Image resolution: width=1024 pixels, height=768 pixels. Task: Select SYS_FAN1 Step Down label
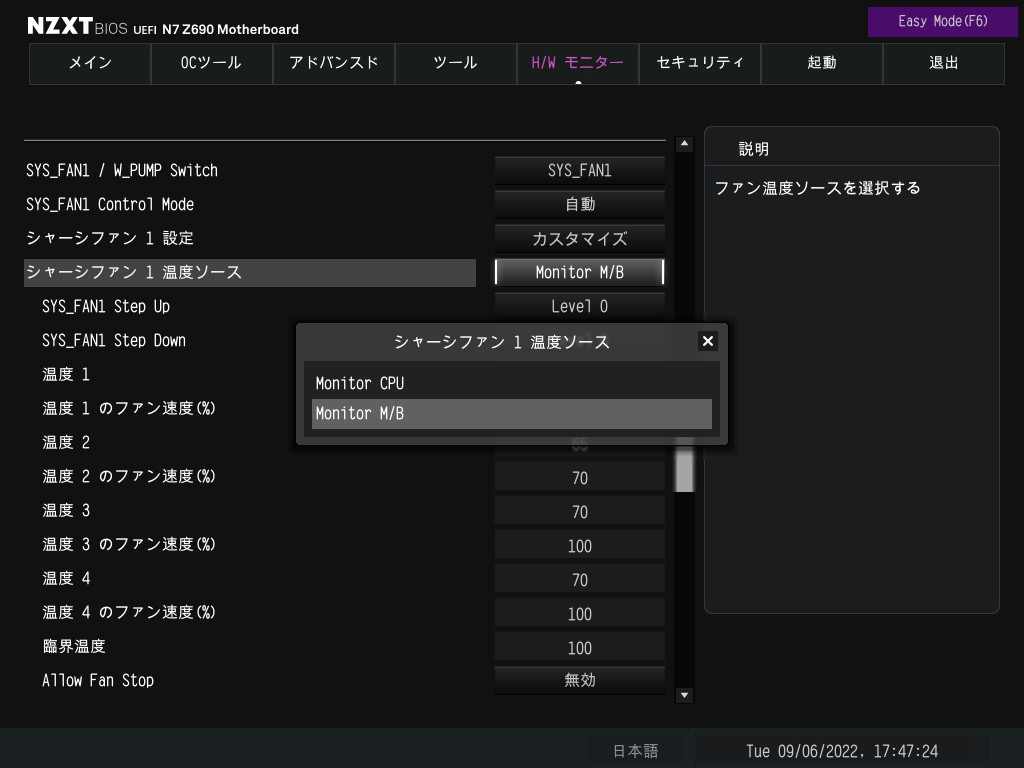[x=114, y=340]
